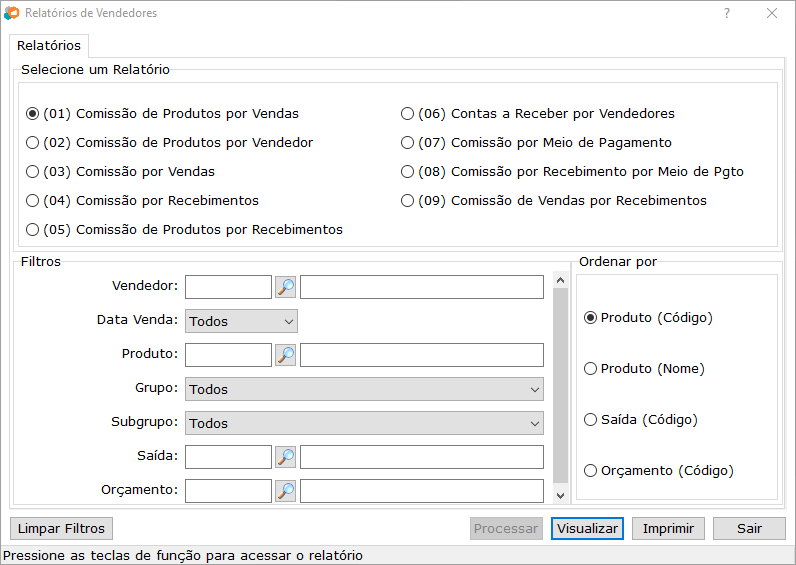The width and height of the screenshot is (796, 565).
Task: Open the Data Venda dropdown
Action: coord(241,321)
